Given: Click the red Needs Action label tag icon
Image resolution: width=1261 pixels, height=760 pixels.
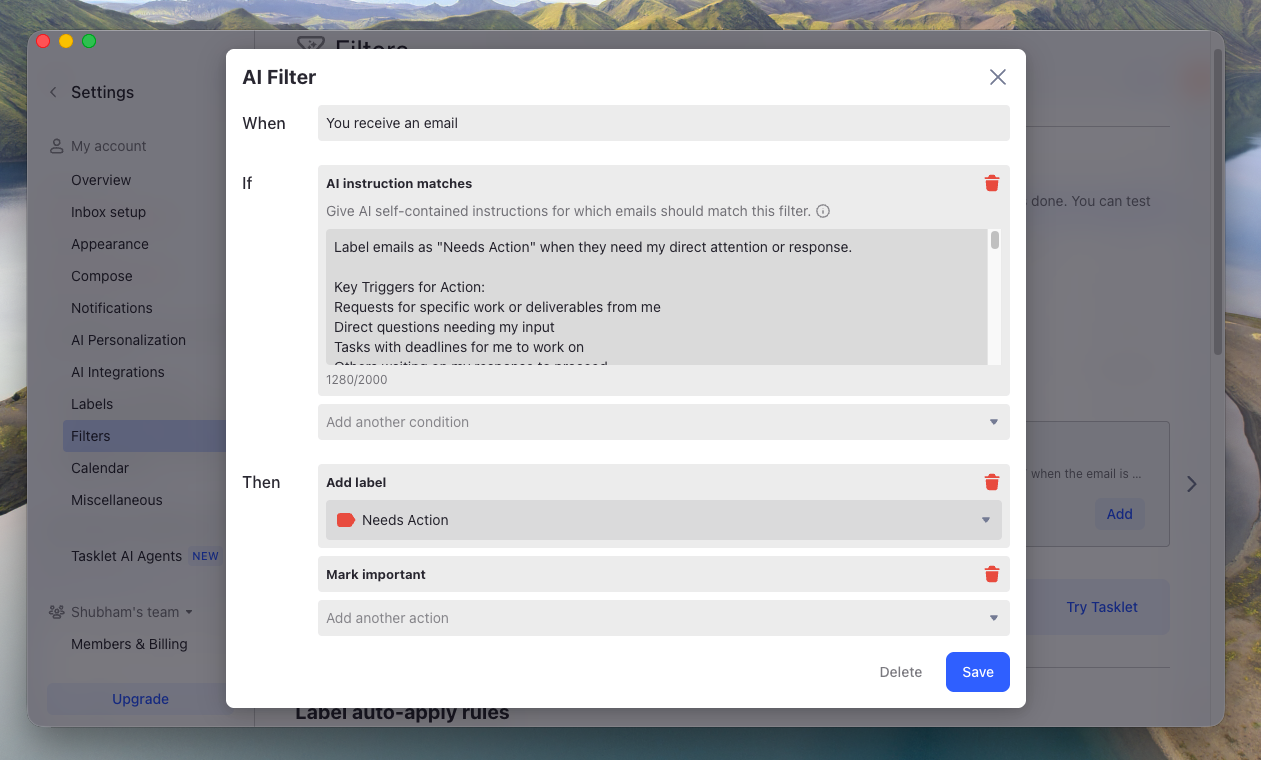Looking at the screenshot, I should tap(346, 520).
